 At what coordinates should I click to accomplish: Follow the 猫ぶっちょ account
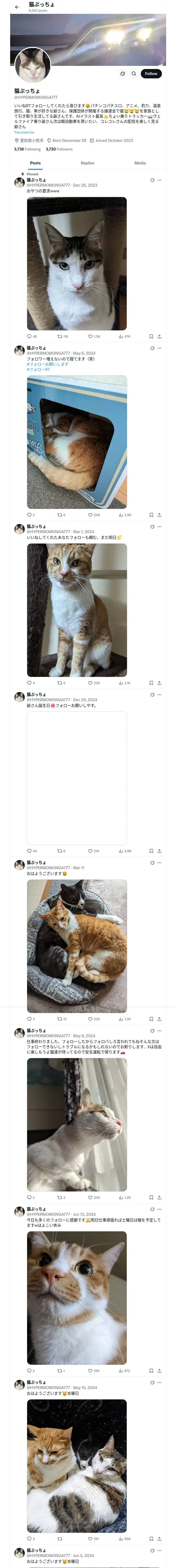151,74
